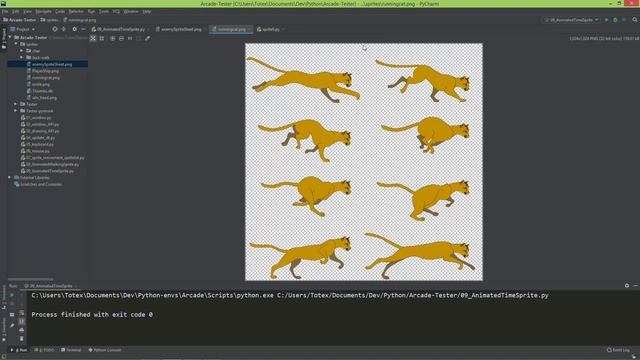Clear all Run console output
Image resolution: width=640 pixels, height=360 pixels.
tap(22, 338)
